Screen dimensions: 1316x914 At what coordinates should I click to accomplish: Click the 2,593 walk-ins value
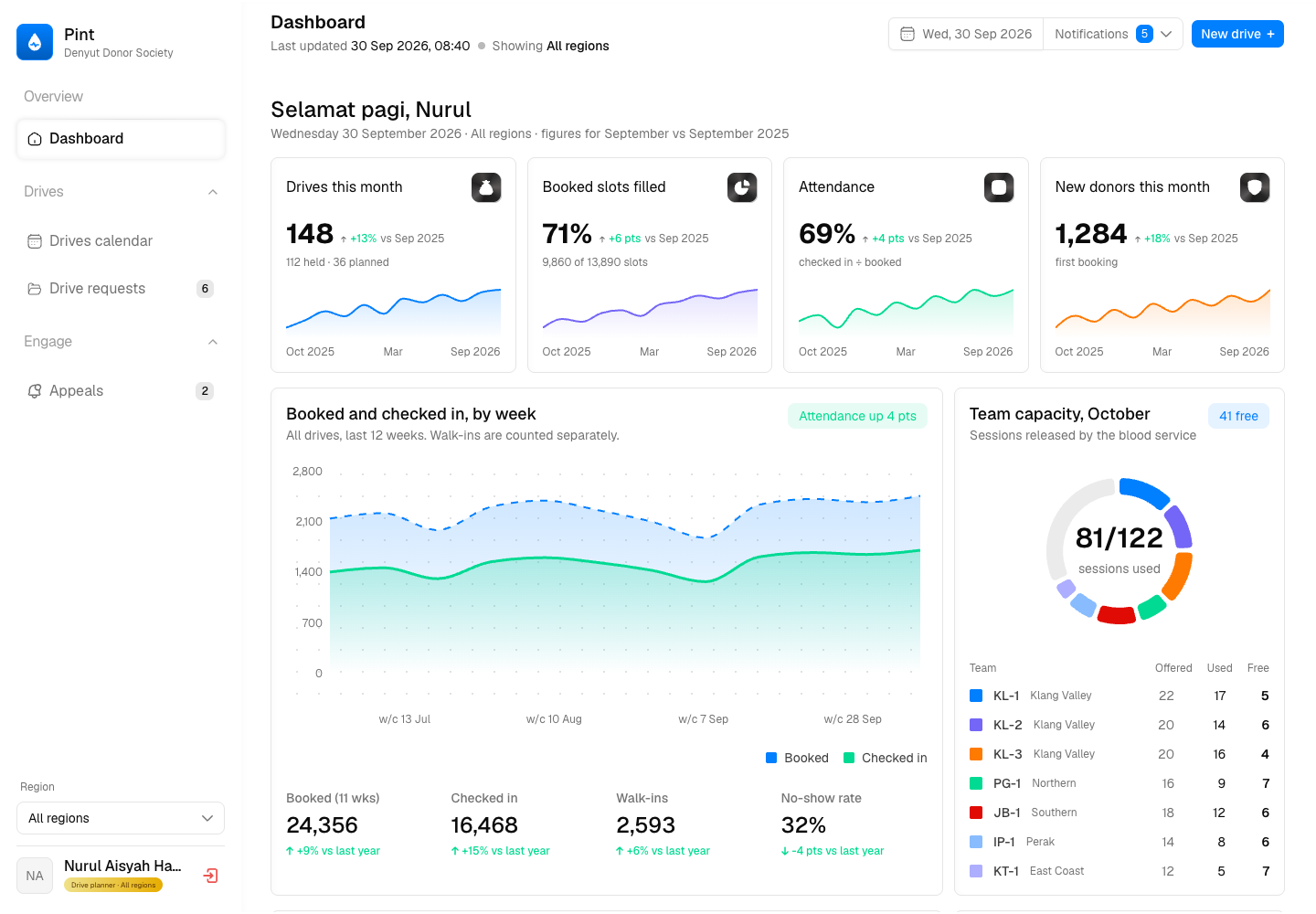645,825
